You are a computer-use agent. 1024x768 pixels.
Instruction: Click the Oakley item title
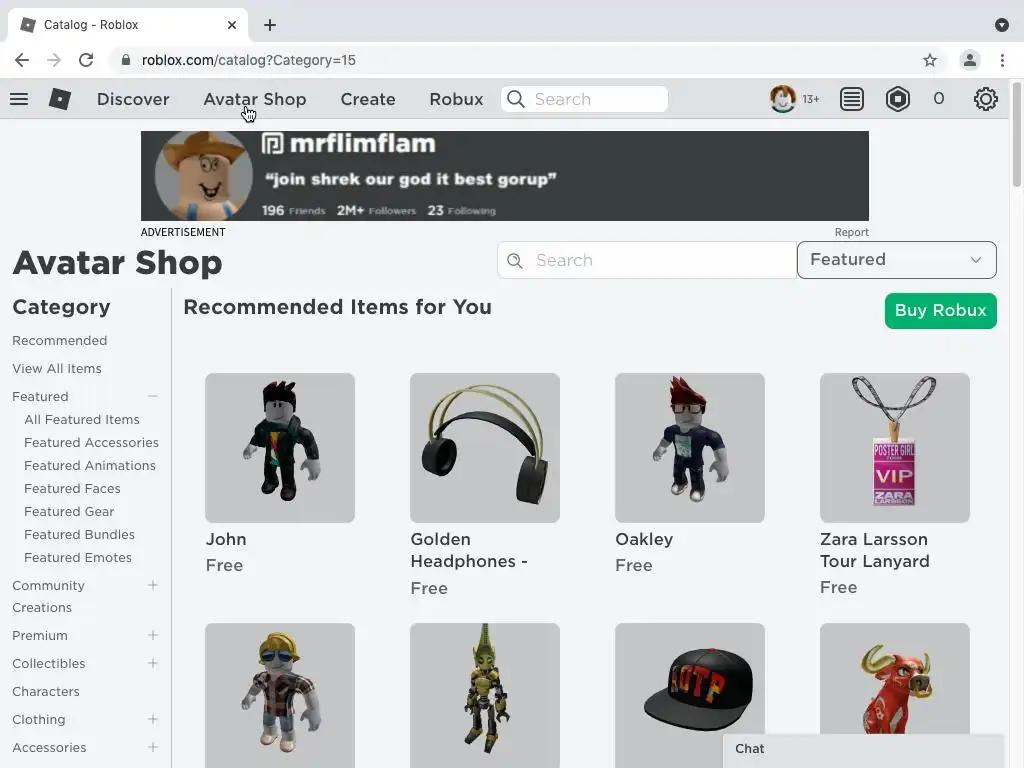point(644,539)
